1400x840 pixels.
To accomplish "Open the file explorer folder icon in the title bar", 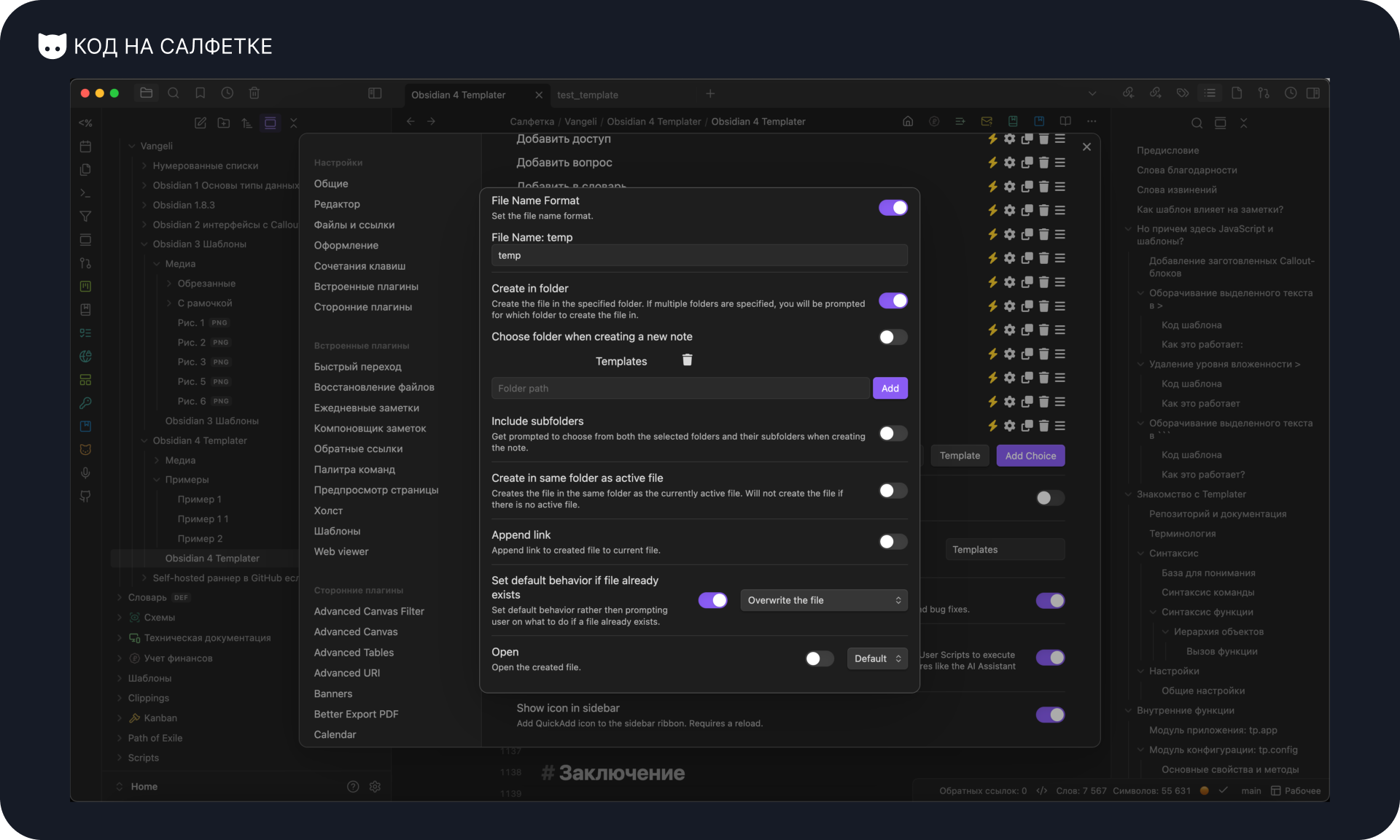I will click(147, 93).
